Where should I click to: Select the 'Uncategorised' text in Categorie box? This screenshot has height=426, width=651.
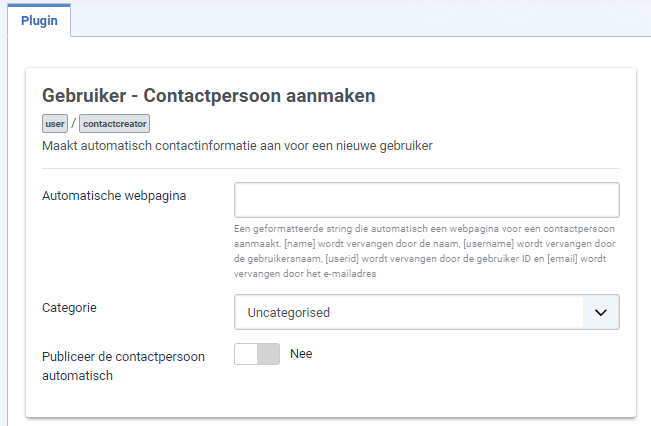[289, 313]
